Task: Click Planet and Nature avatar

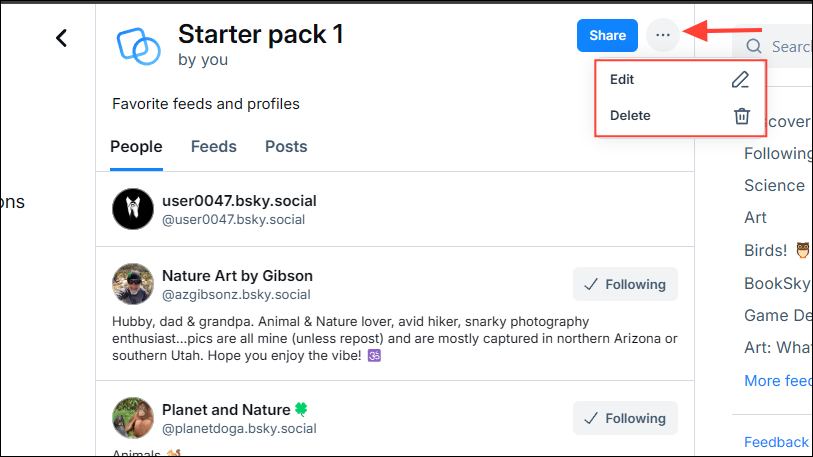Action: [x=133, y=418]
